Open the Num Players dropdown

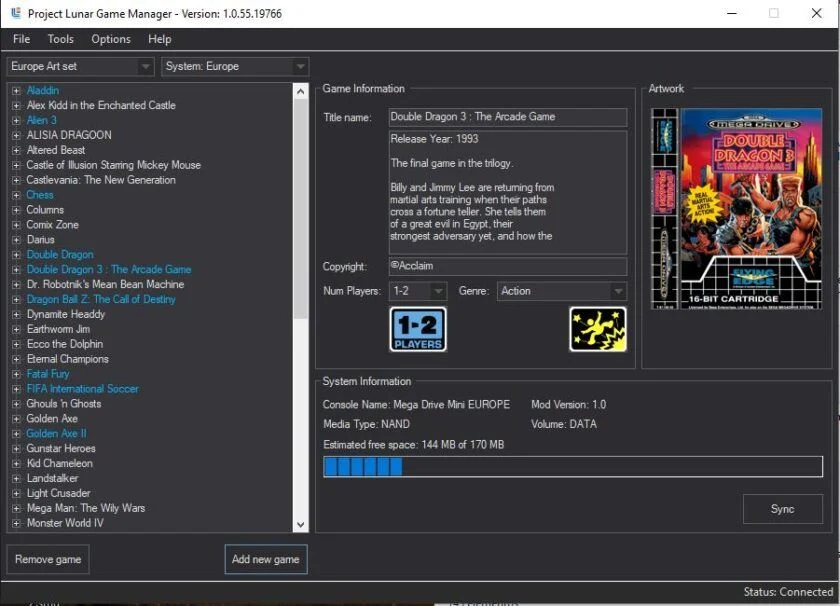[418, 291]
